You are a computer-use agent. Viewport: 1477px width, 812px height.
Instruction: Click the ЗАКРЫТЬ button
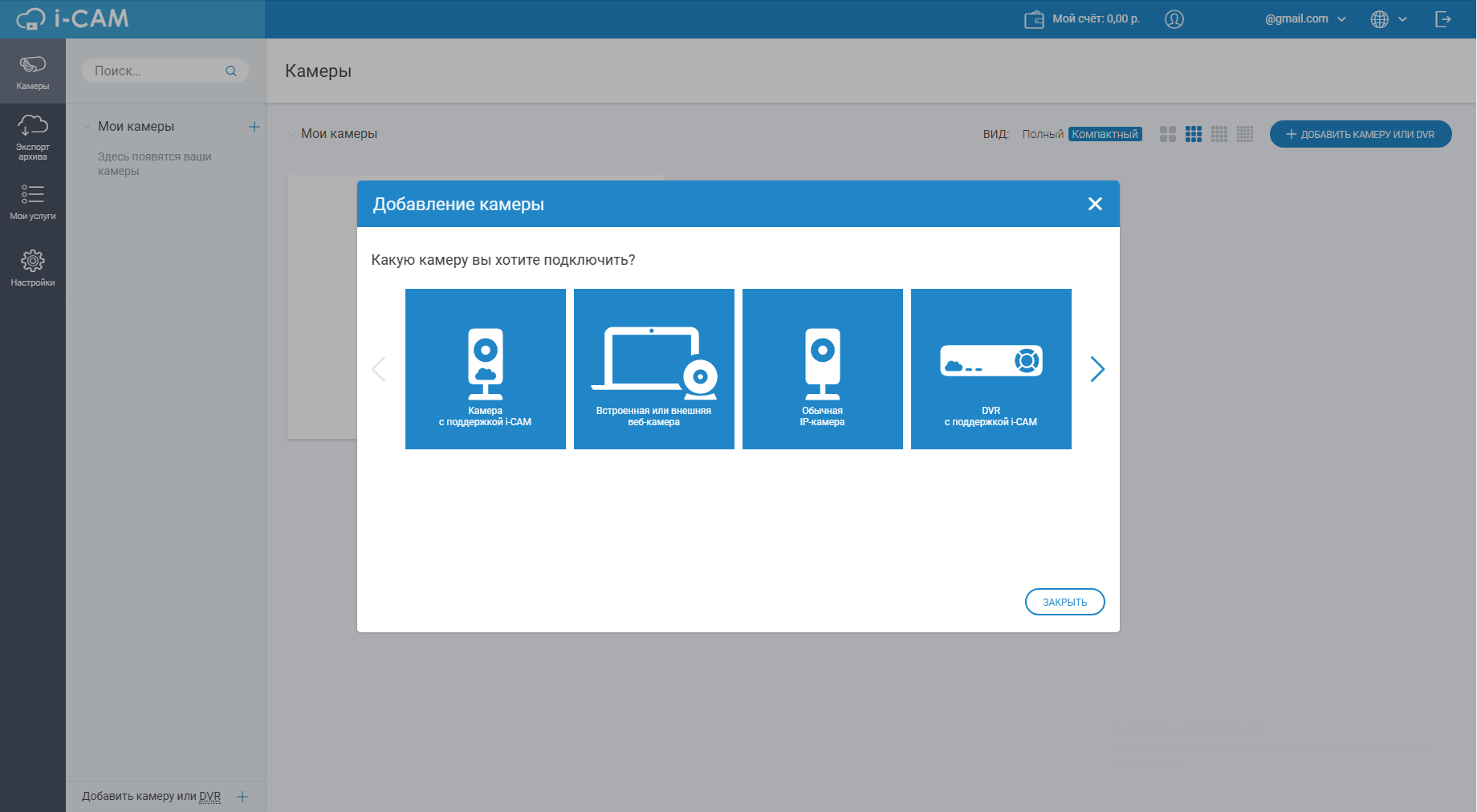pyautogui.click(x=1065, y=602)
